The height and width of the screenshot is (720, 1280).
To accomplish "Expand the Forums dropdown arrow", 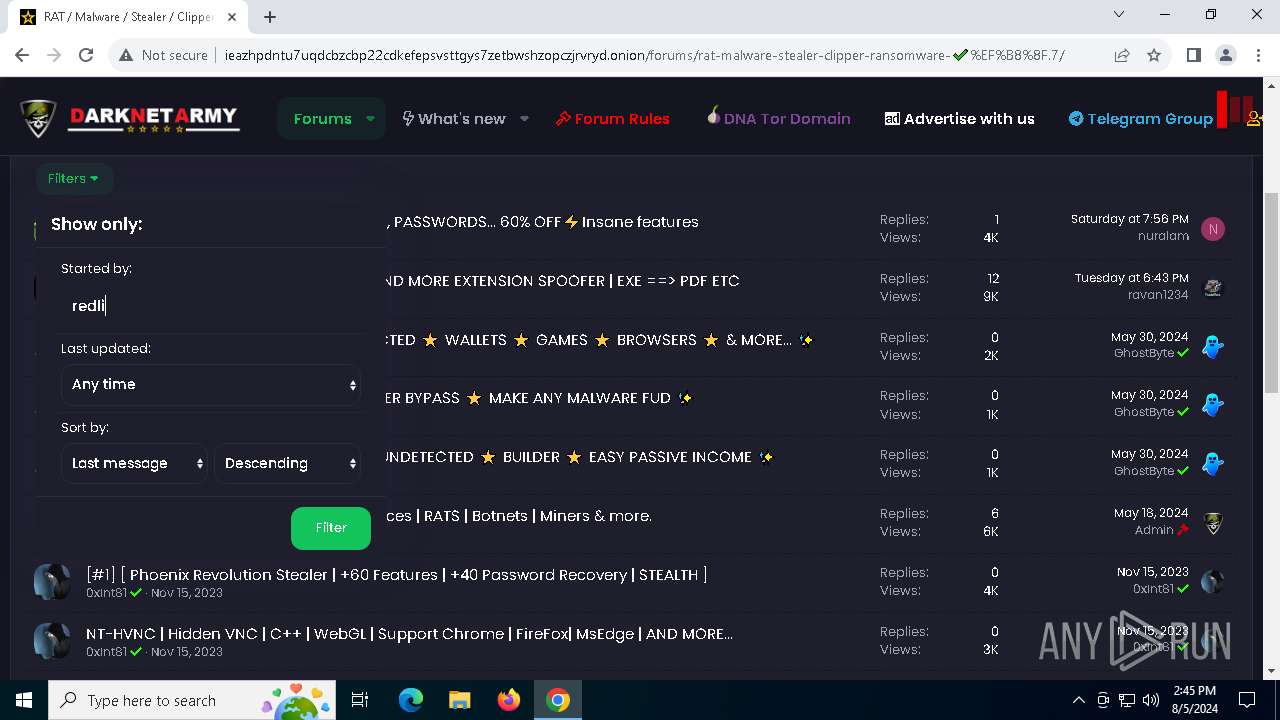I will pyautogui.click(x=370, y=118).
